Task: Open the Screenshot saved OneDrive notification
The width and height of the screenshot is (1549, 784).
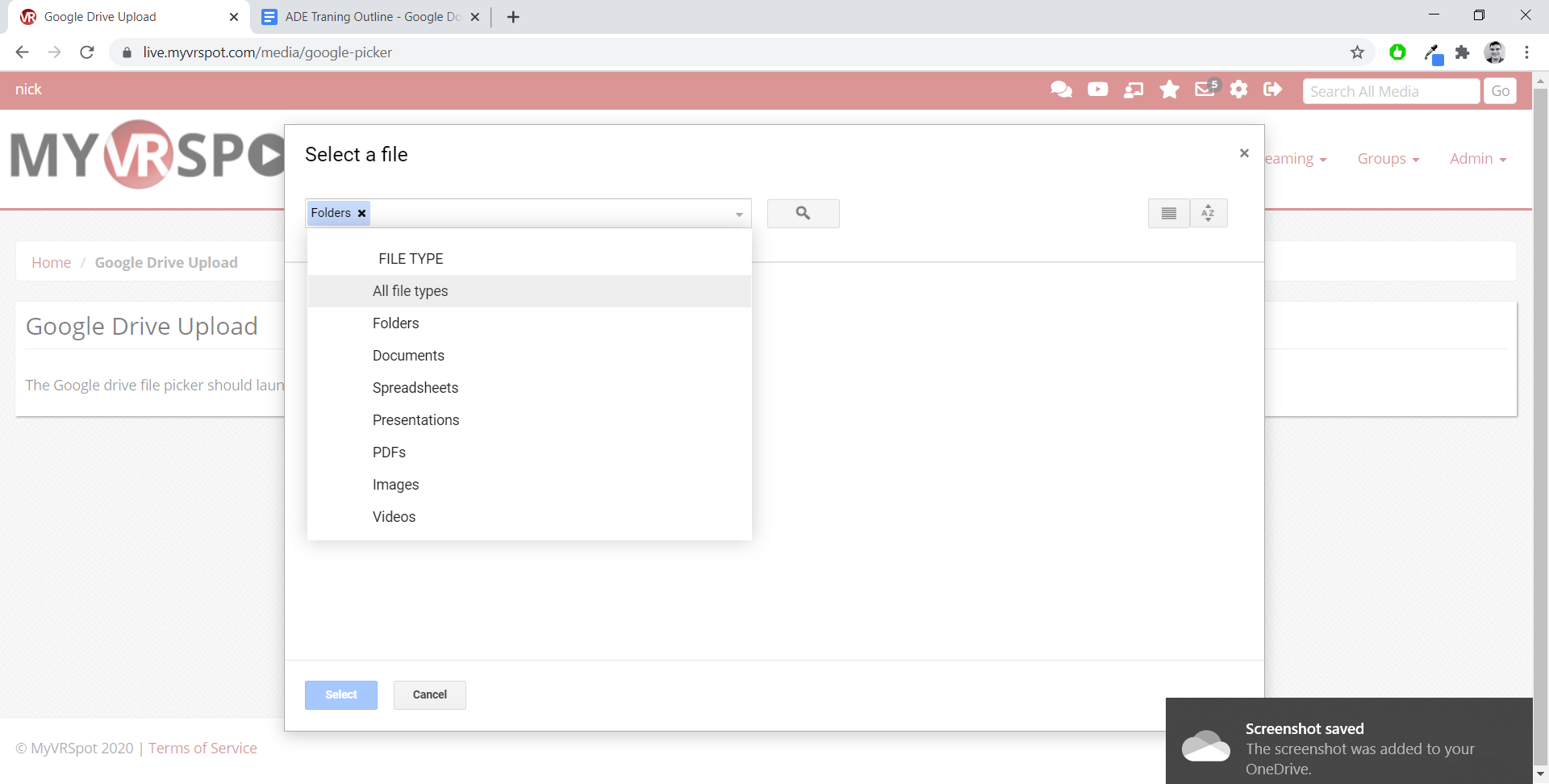Action: click(1349, 740)
